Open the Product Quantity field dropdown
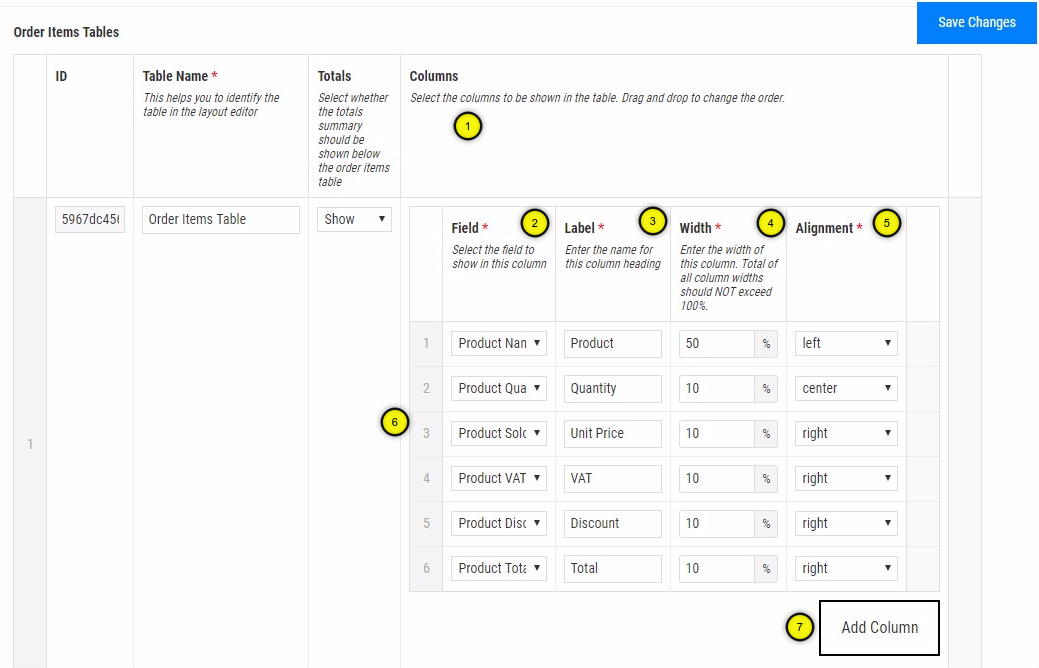 [499, 388]
